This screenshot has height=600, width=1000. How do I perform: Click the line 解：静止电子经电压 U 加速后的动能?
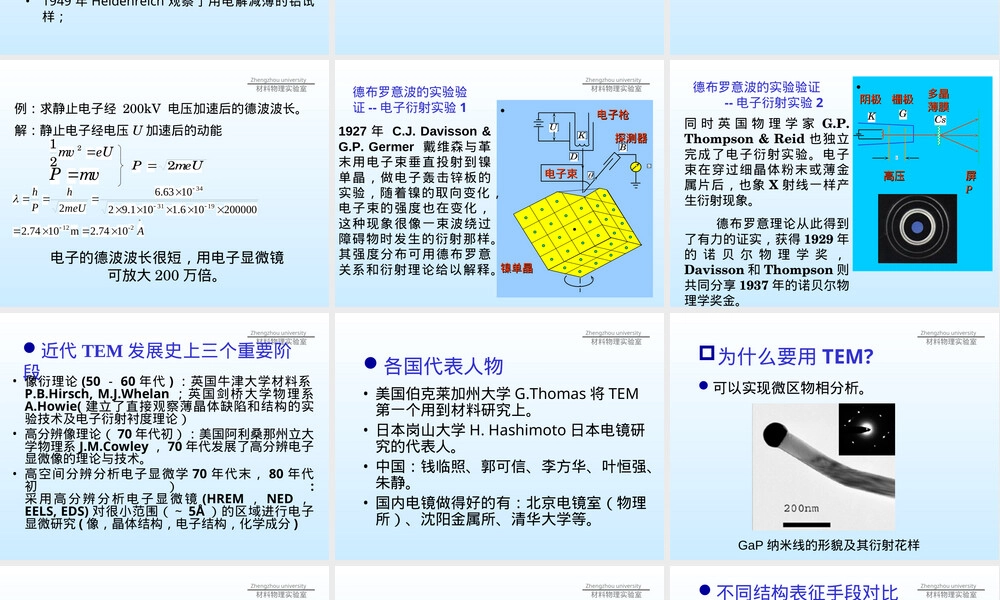click(x=118, y=131)
